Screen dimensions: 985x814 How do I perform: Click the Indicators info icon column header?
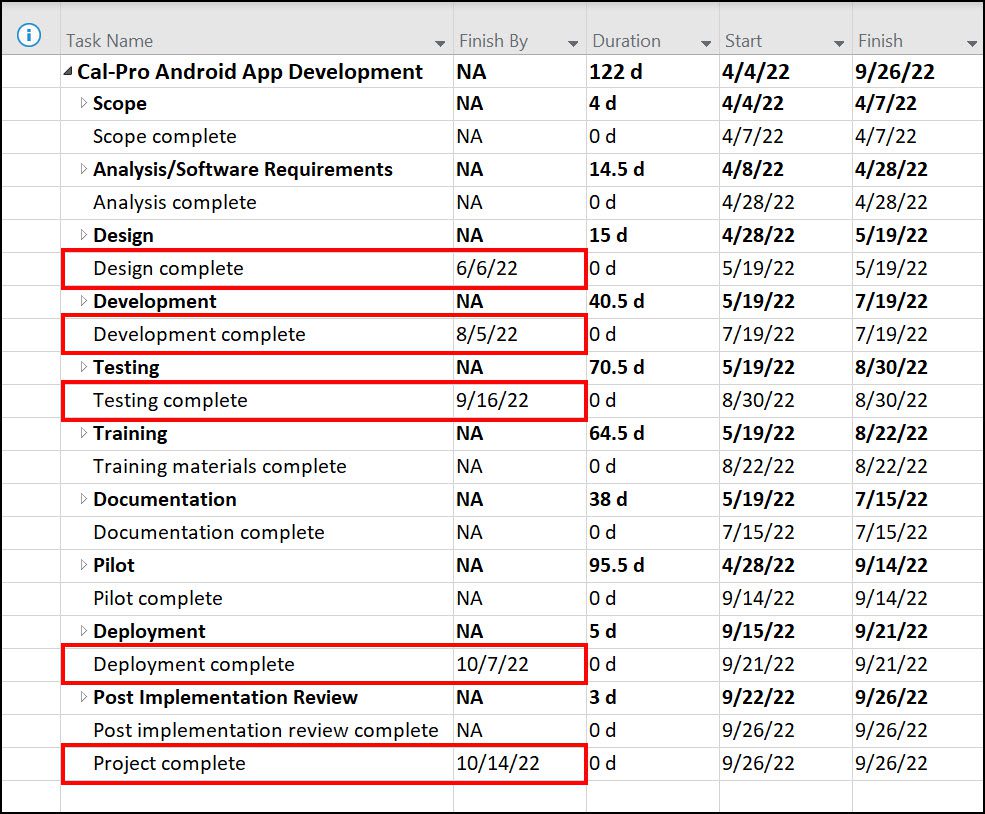(29, 35)
